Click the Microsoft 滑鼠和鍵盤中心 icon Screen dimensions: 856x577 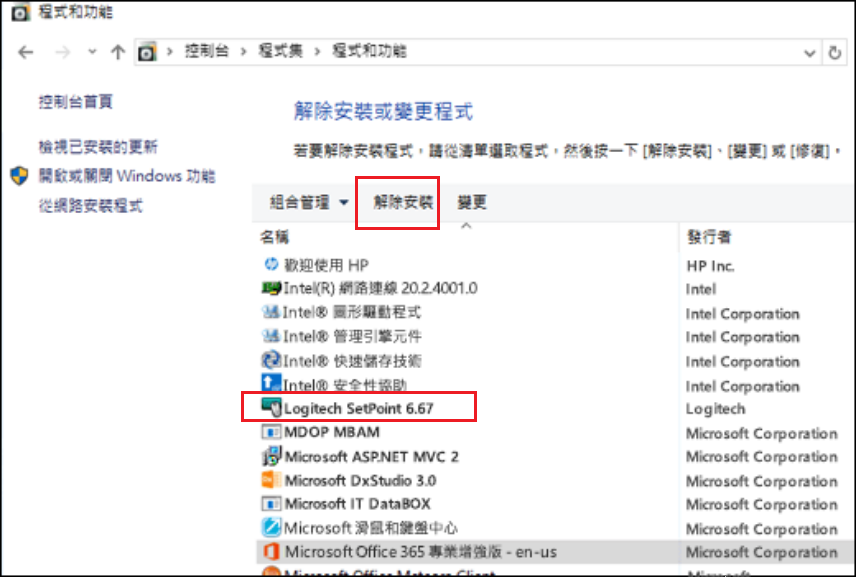271,527
